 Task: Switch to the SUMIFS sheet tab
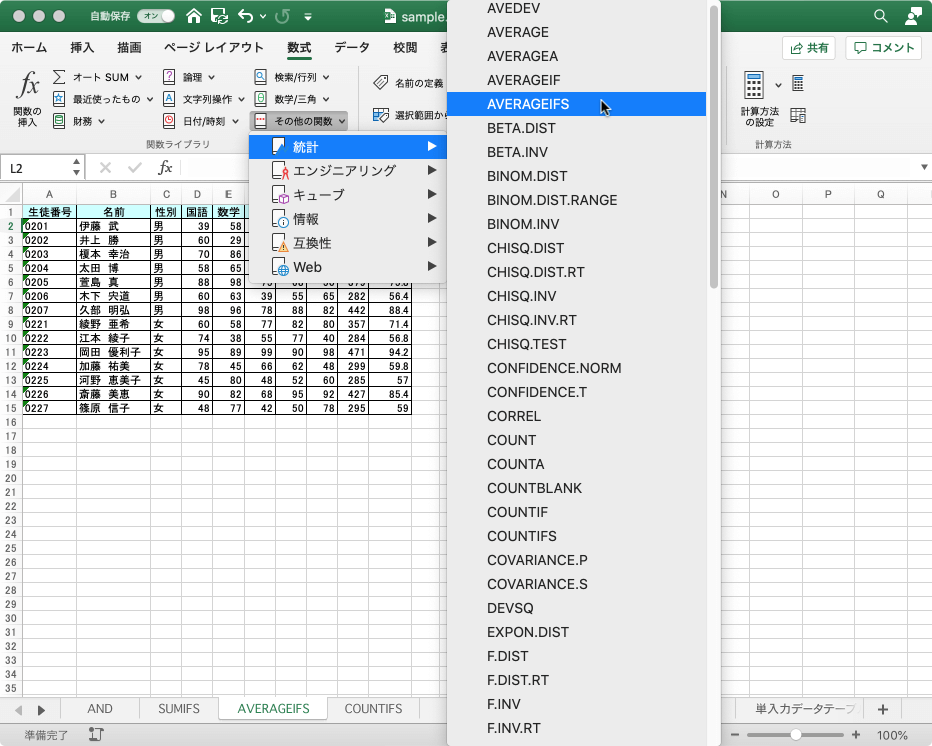pyautogui.click(x=179, y=709)
